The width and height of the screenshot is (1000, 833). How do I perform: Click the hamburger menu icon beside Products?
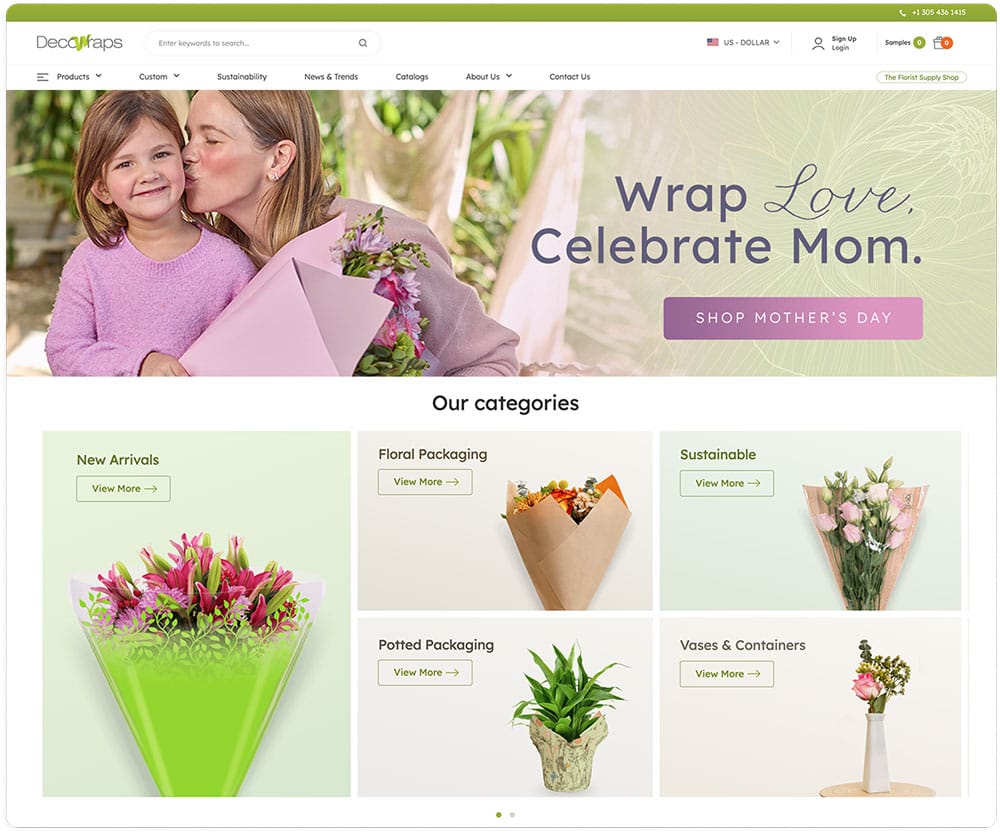43,77
